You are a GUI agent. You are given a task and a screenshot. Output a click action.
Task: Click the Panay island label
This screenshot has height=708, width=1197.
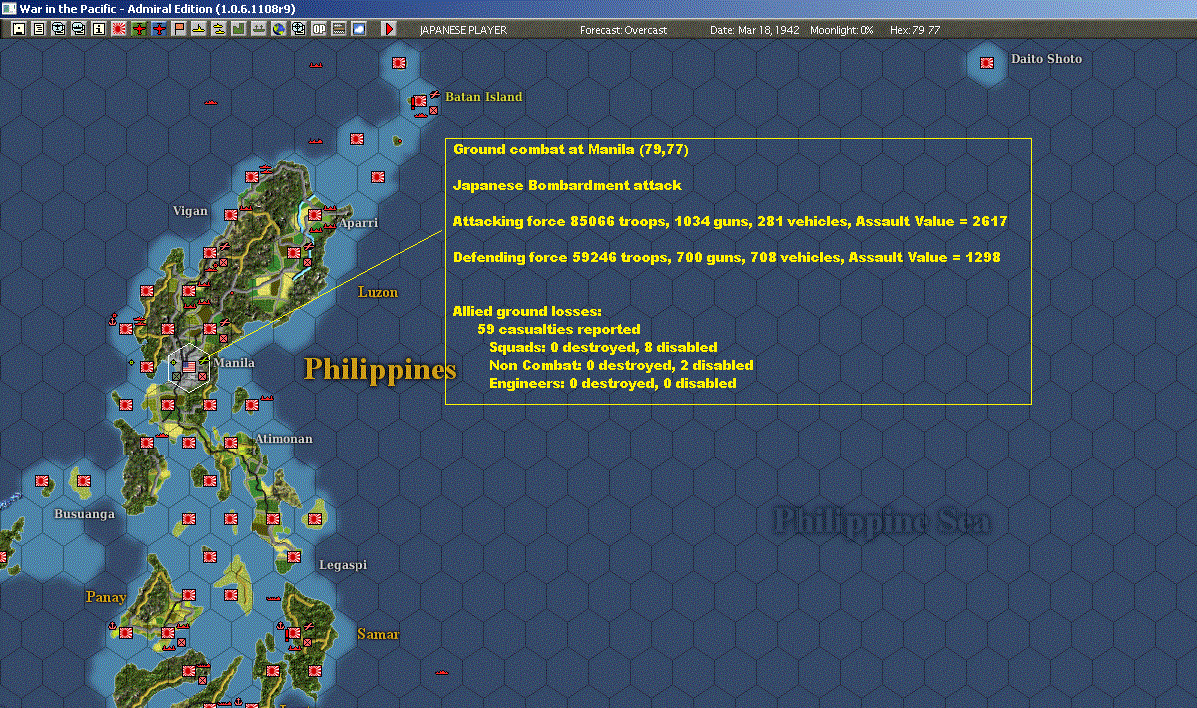pyautogui.click(x=106, y=597)
